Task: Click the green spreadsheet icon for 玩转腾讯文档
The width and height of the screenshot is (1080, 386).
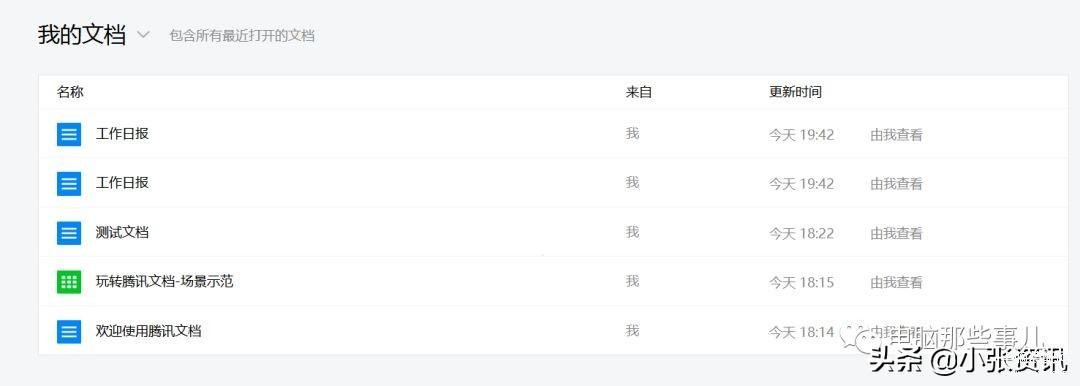Action: 69,282
